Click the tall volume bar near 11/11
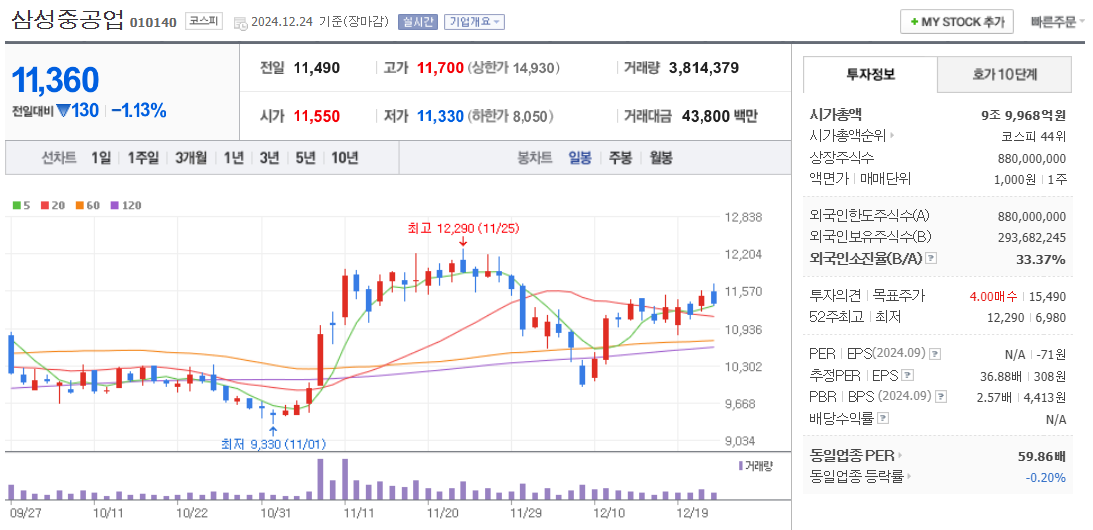 pyautogui.click(x=345, y=479)
